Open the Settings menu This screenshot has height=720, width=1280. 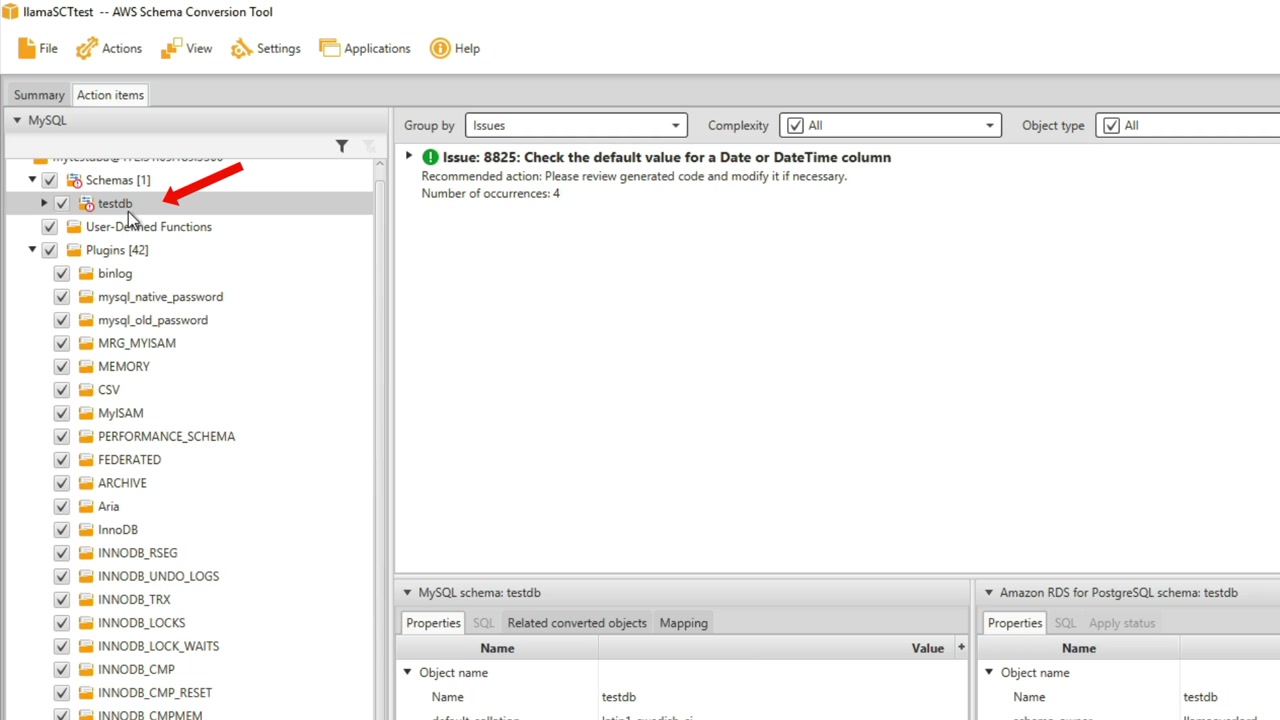tap(265, 48)
